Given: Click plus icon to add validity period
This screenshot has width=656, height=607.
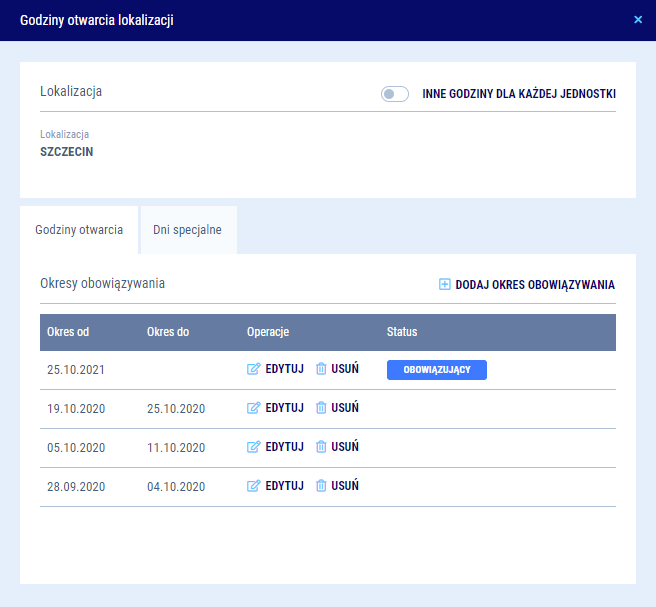Looking at the screenshot, I should tap(445, 285).
